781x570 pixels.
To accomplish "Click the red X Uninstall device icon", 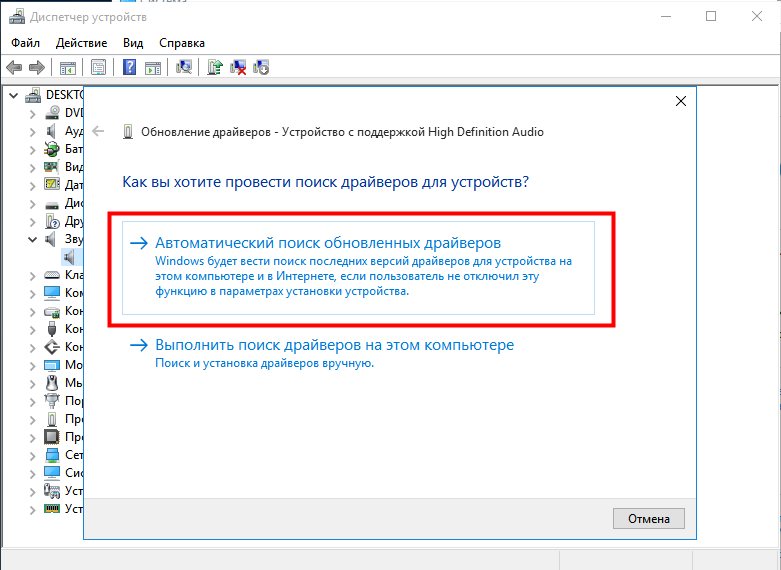I will pyautogui.click(x=238, y=67).
